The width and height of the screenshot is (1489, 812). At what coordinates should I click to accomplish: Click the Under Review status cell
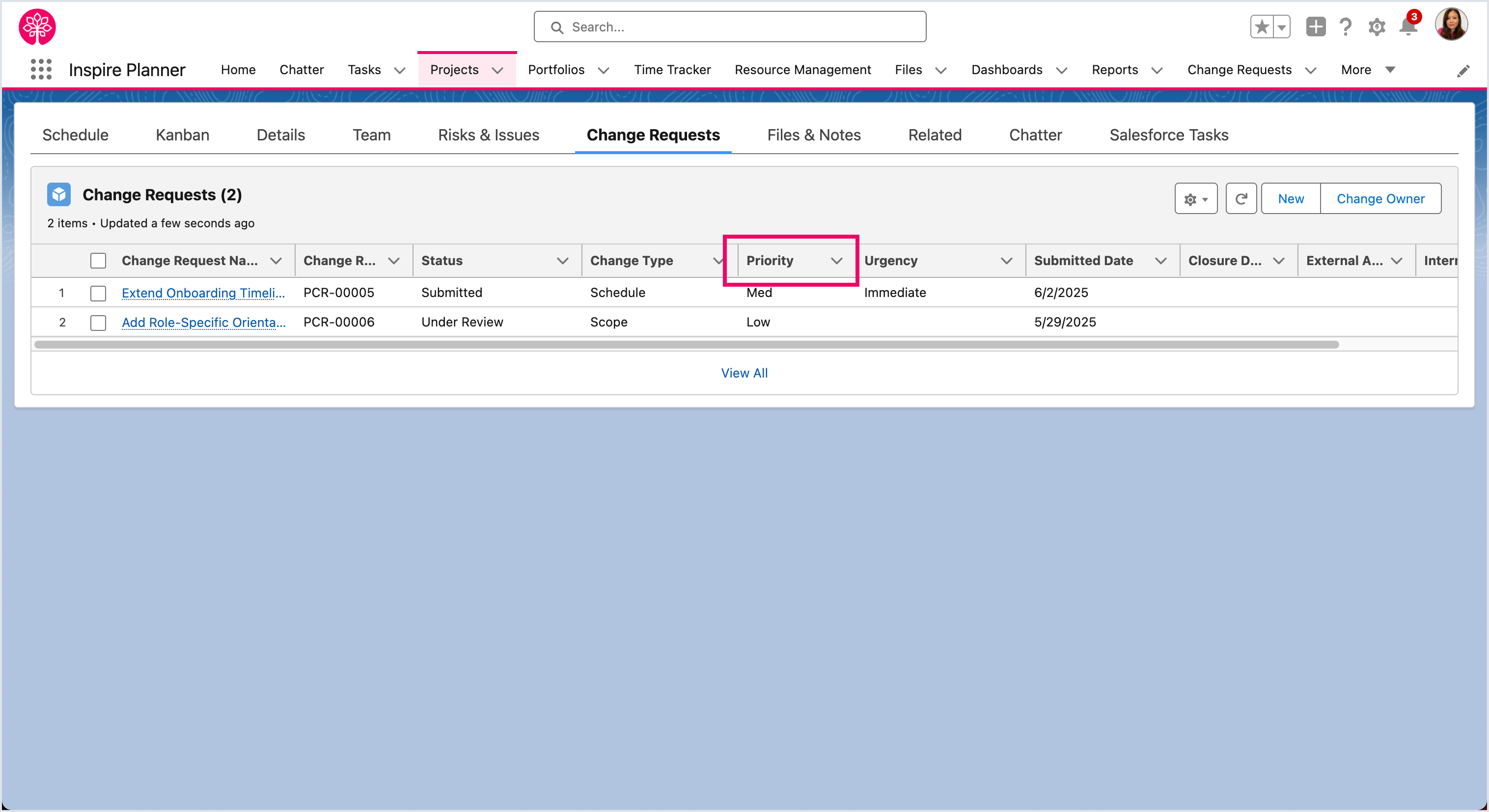(462, 323)
